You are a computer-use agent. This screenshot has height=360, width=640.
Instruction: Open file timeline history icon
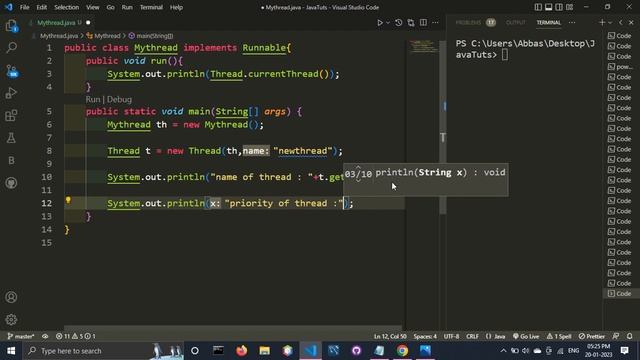coord(398,23)
